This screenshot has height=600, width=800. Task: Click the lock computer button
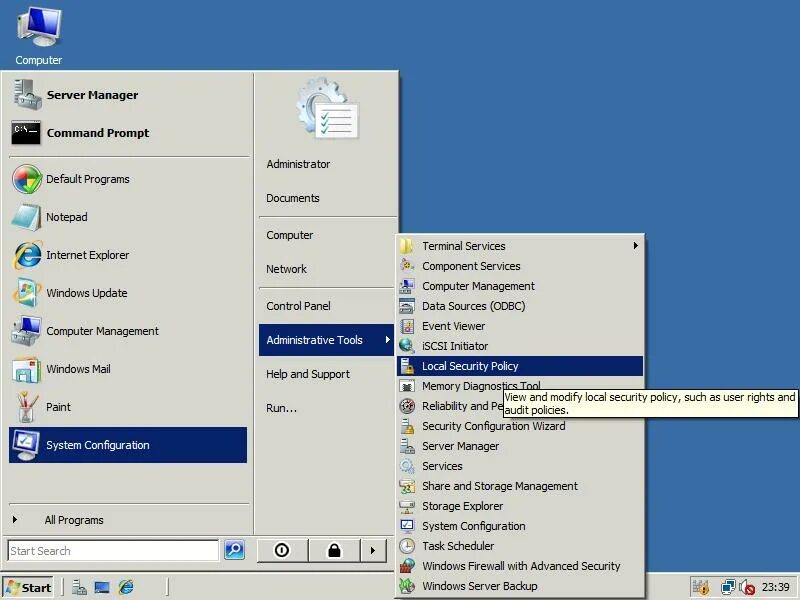[334, 551]
